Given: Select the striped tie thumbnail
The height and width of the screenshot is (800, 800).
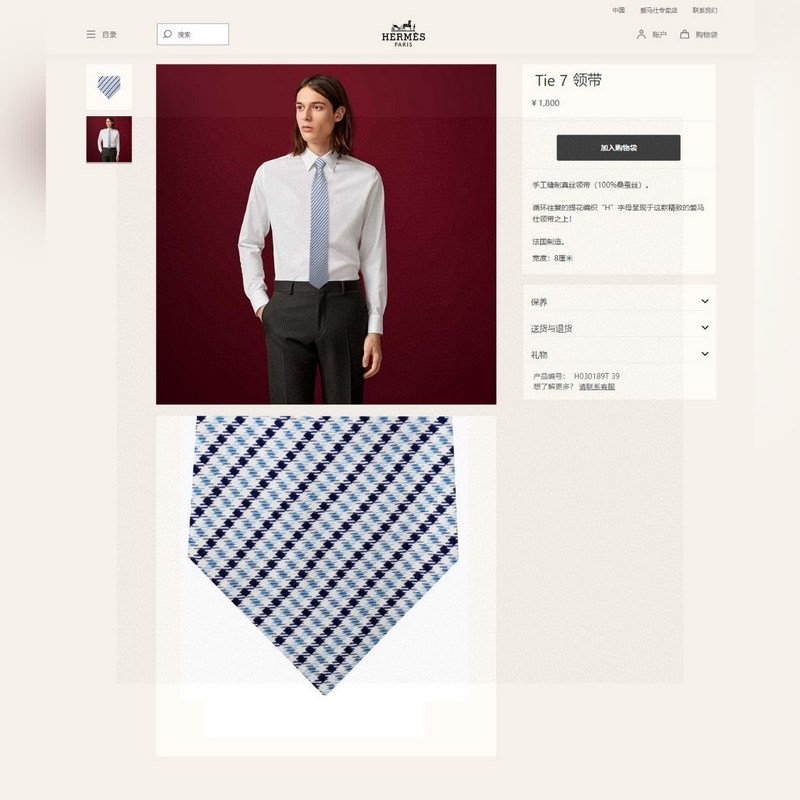Looking at the screenshot, I should (109, 87).
